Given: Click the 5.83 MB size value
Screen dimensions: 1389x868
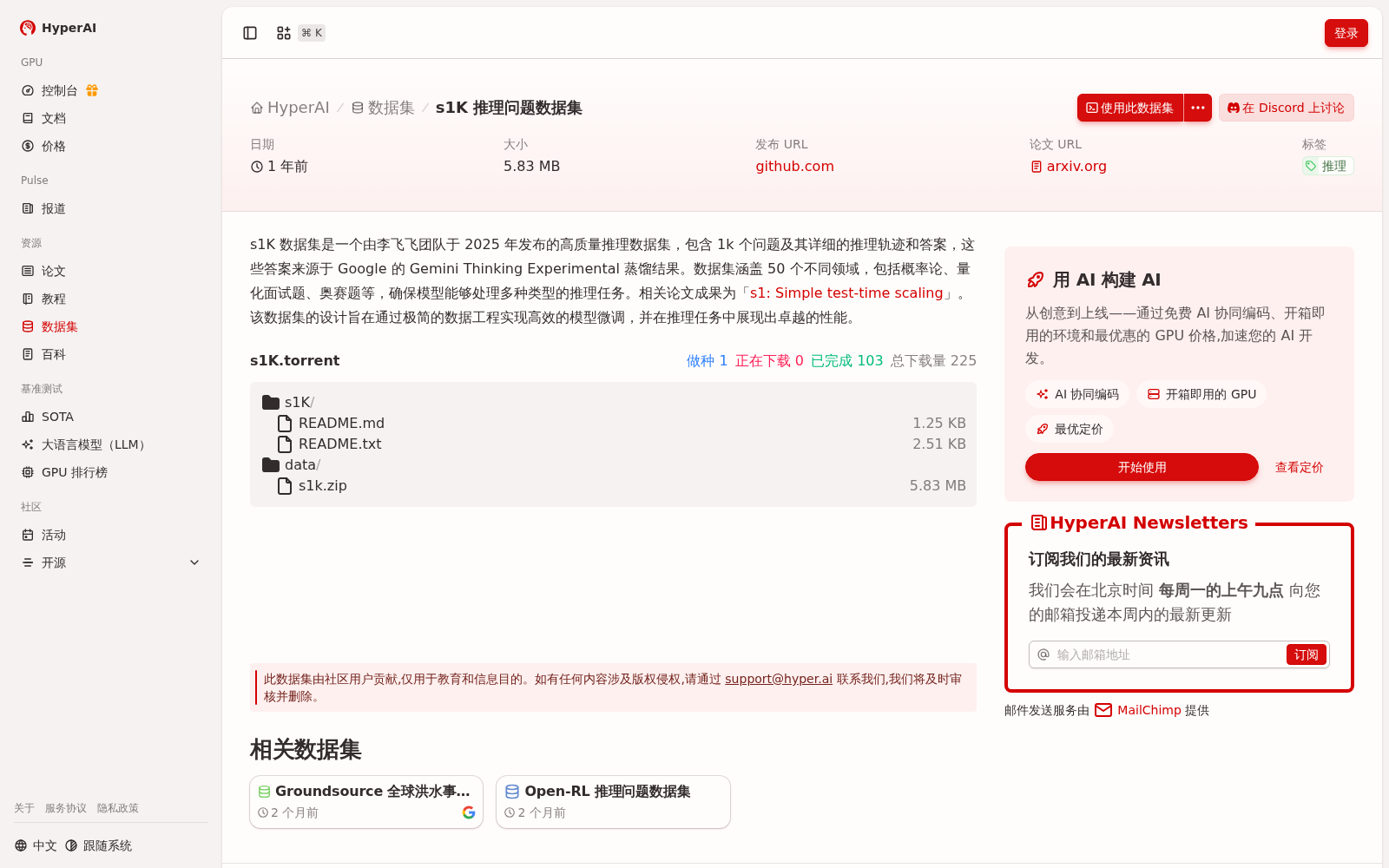Looking at the screenshot, I should tap(531, 166).
